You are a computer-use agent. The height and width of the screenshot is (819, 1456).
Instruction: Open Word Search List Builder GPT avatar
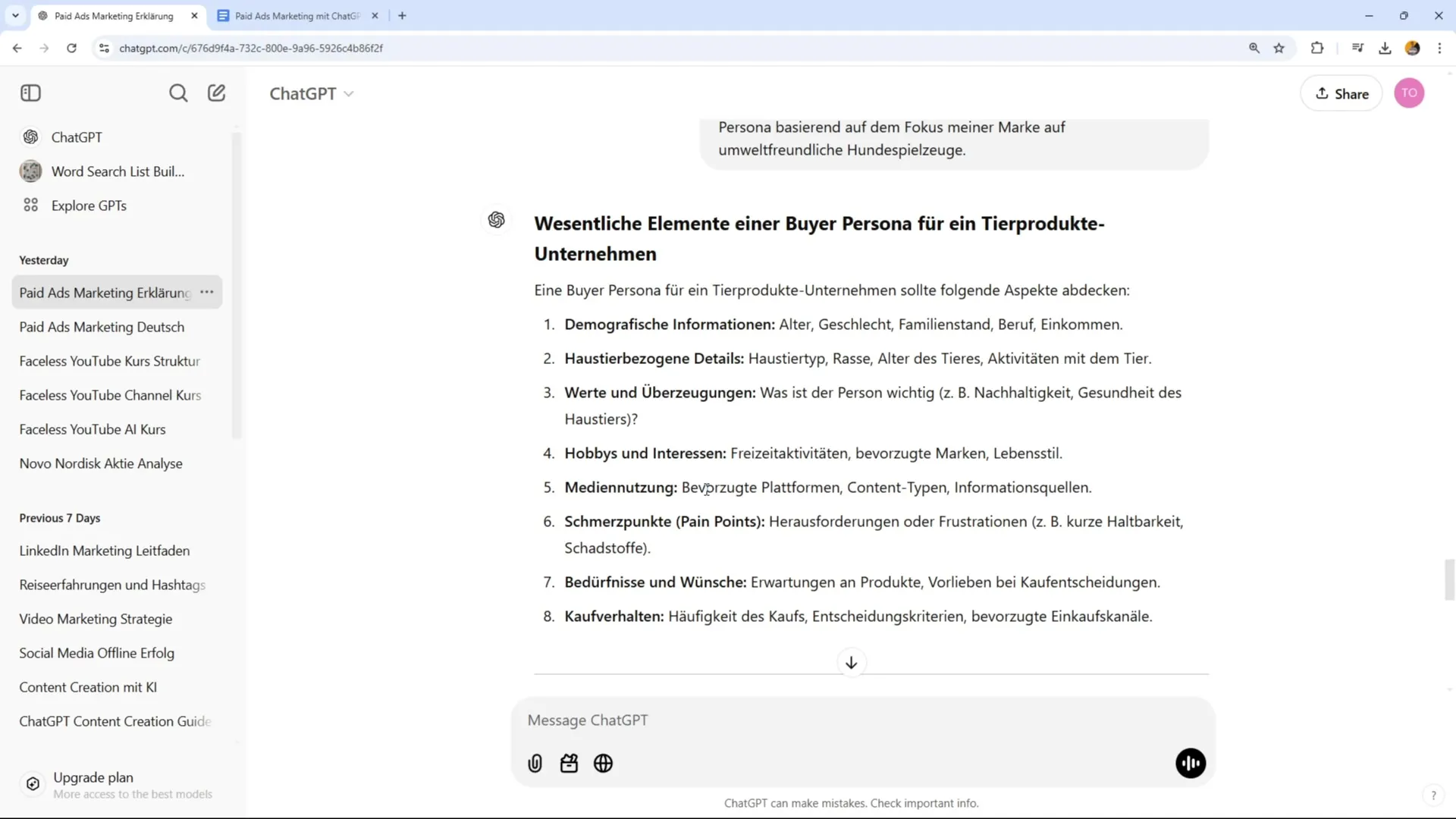31,171
